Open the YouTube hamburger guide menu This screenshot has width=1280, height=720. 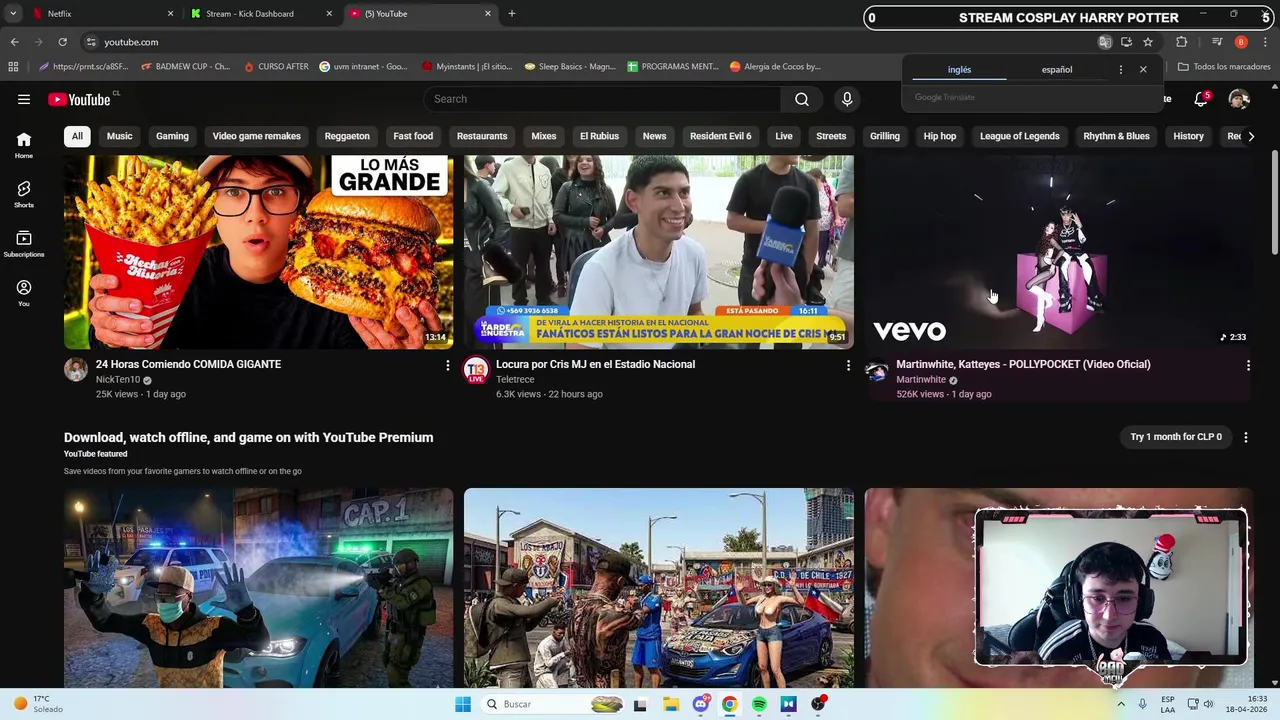24,99
